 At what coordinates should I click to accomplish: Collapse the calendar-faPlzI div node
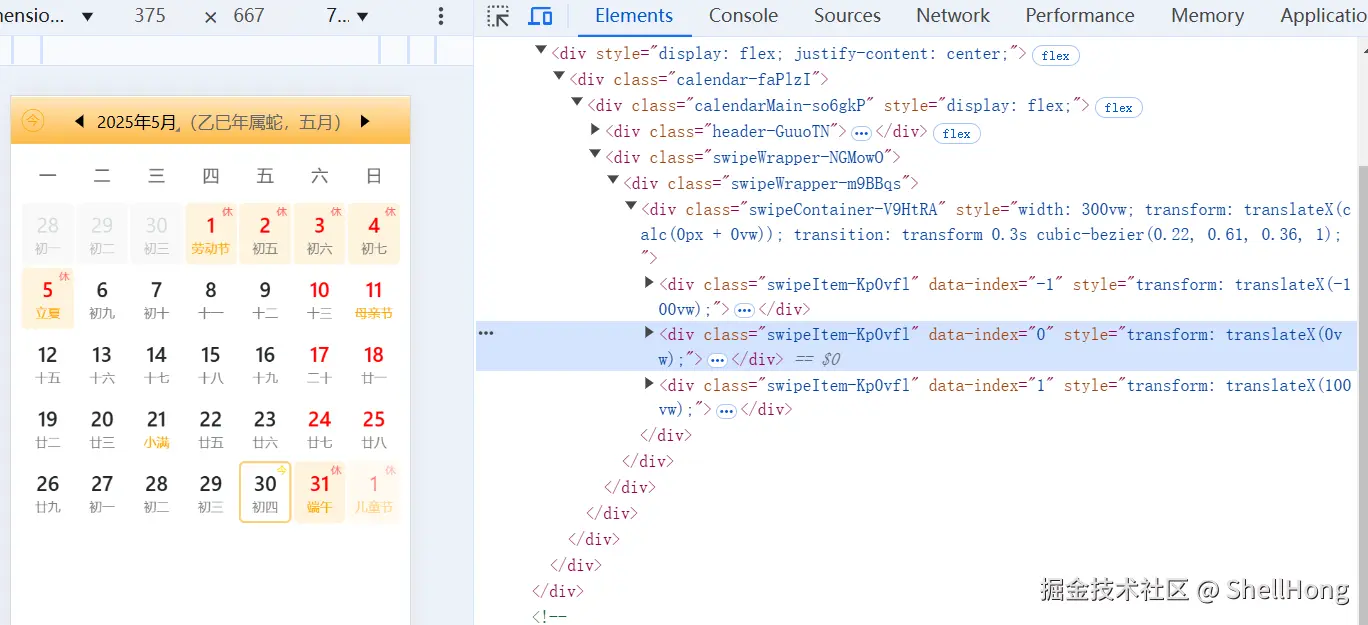pyautogui.click(x=559, y=76)
